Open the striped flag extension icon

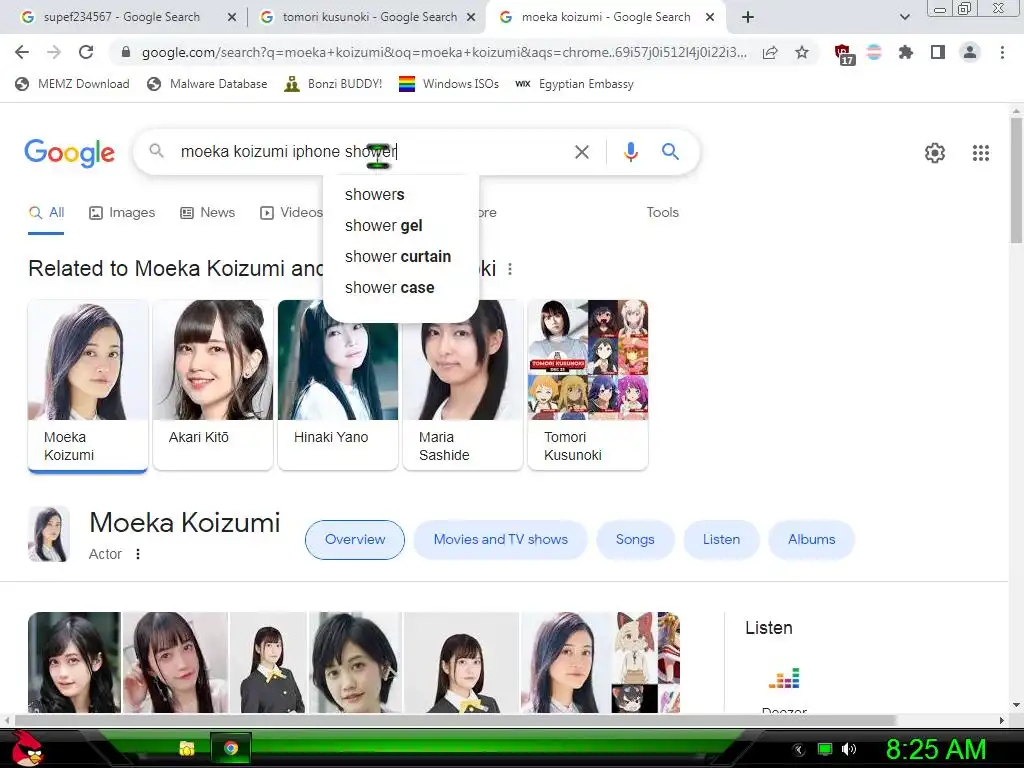874,52
